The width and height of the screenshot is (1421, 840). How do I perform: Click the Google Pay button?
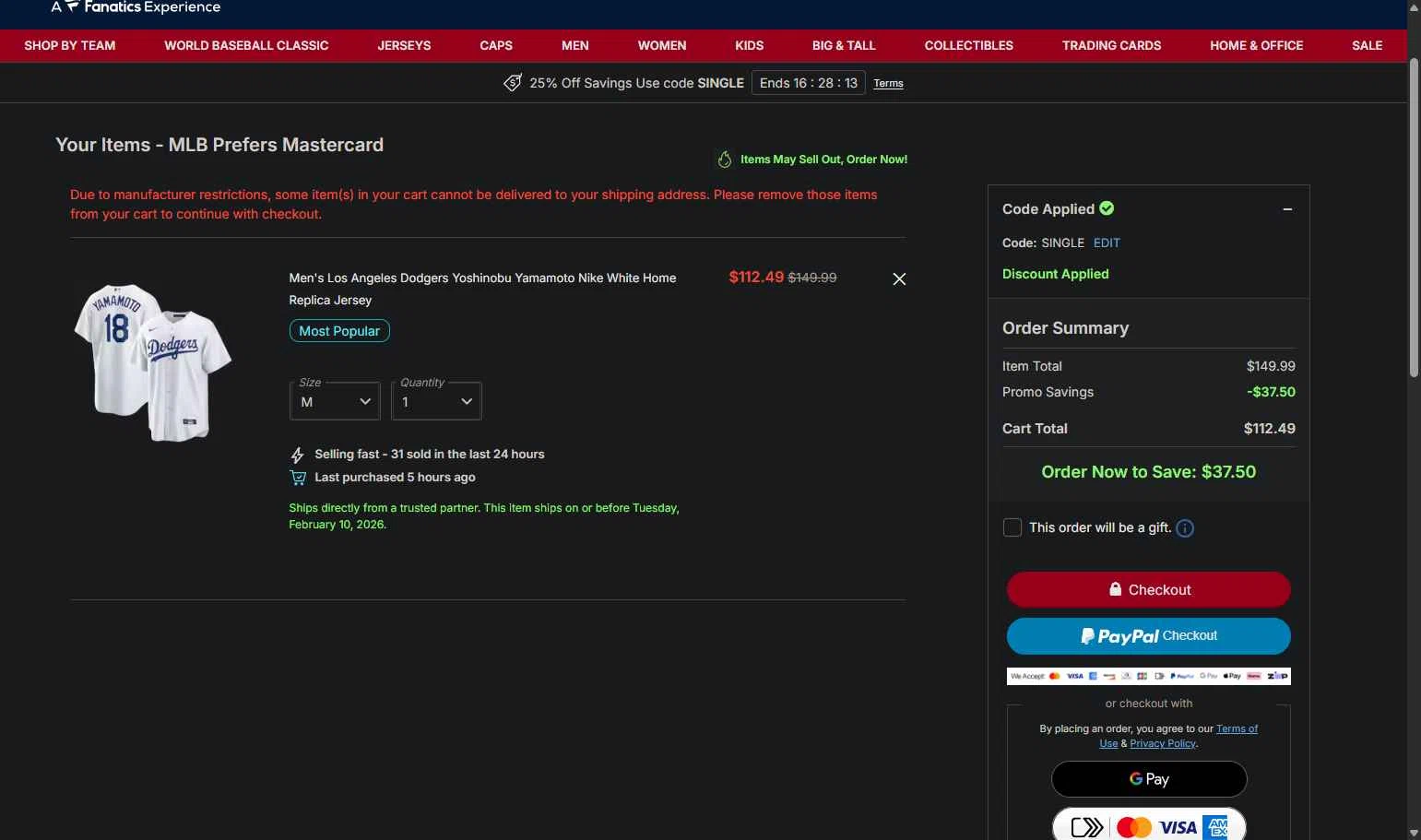pos(1149,779)
